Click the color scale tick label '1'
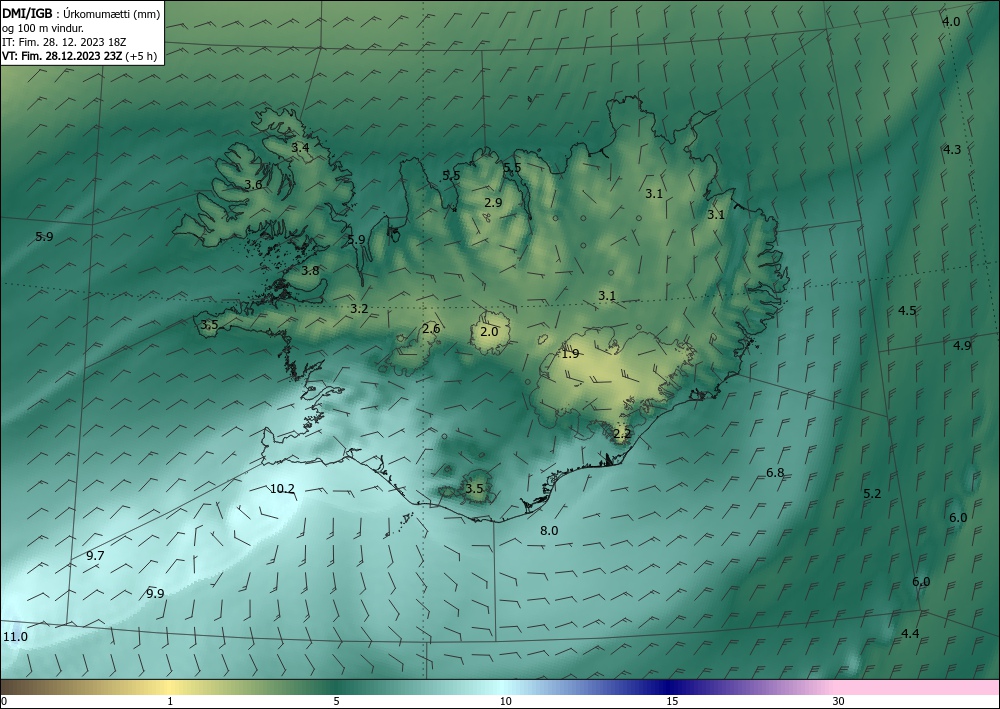The width and height of the screenshot is (1000, 709). (x=170, y=702)
